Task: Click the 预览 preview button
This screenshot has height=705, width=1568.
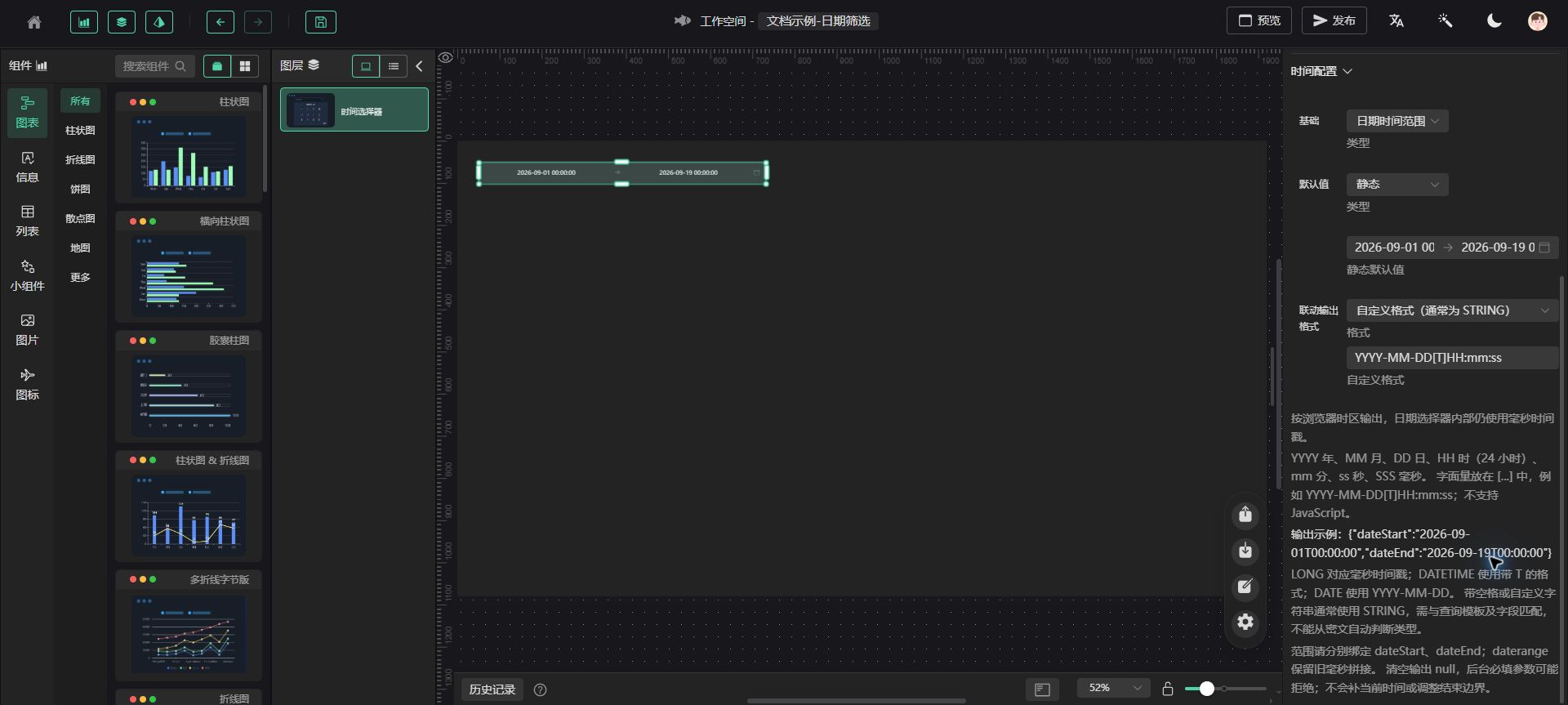Action: pos(1259,20)
